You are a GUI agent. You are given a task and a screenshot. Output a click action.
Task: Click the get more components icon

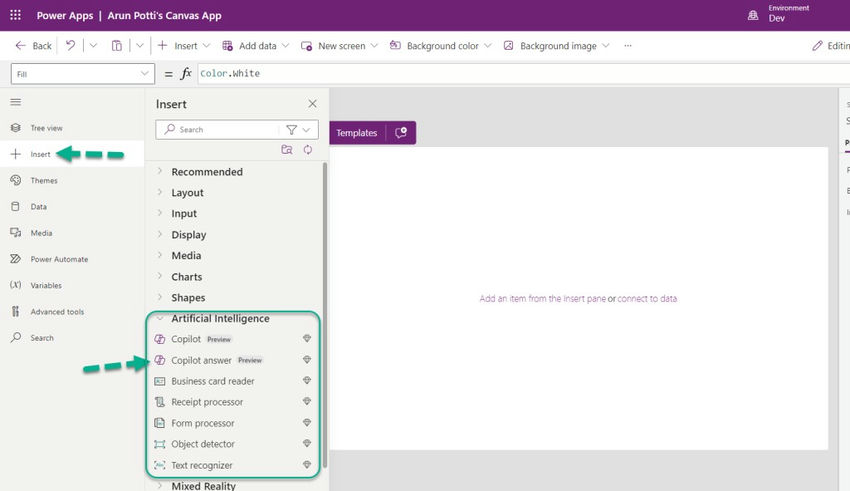pos(287,150)
